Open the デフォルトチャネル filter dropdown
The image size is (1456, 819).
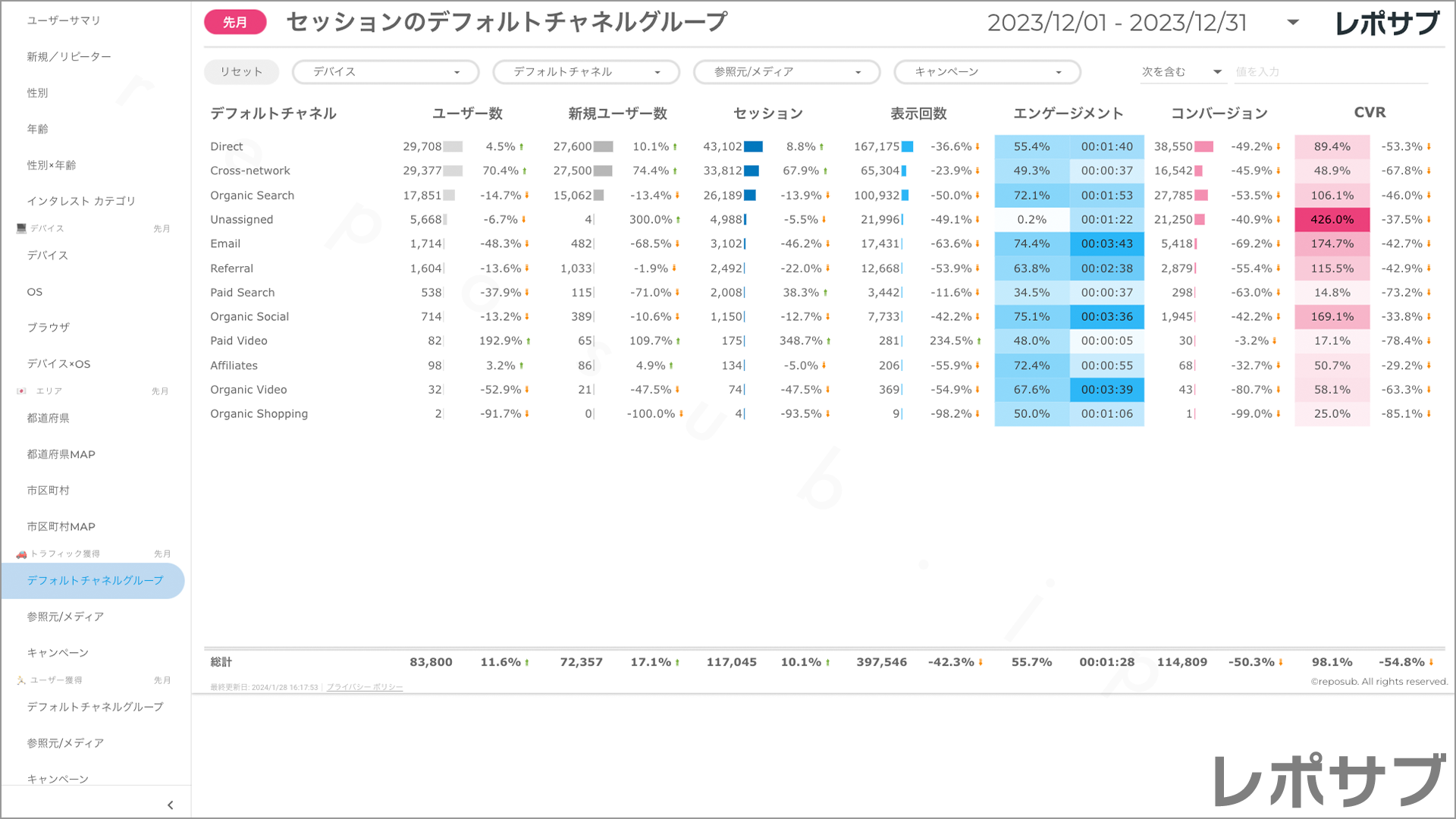pos(585,72)
